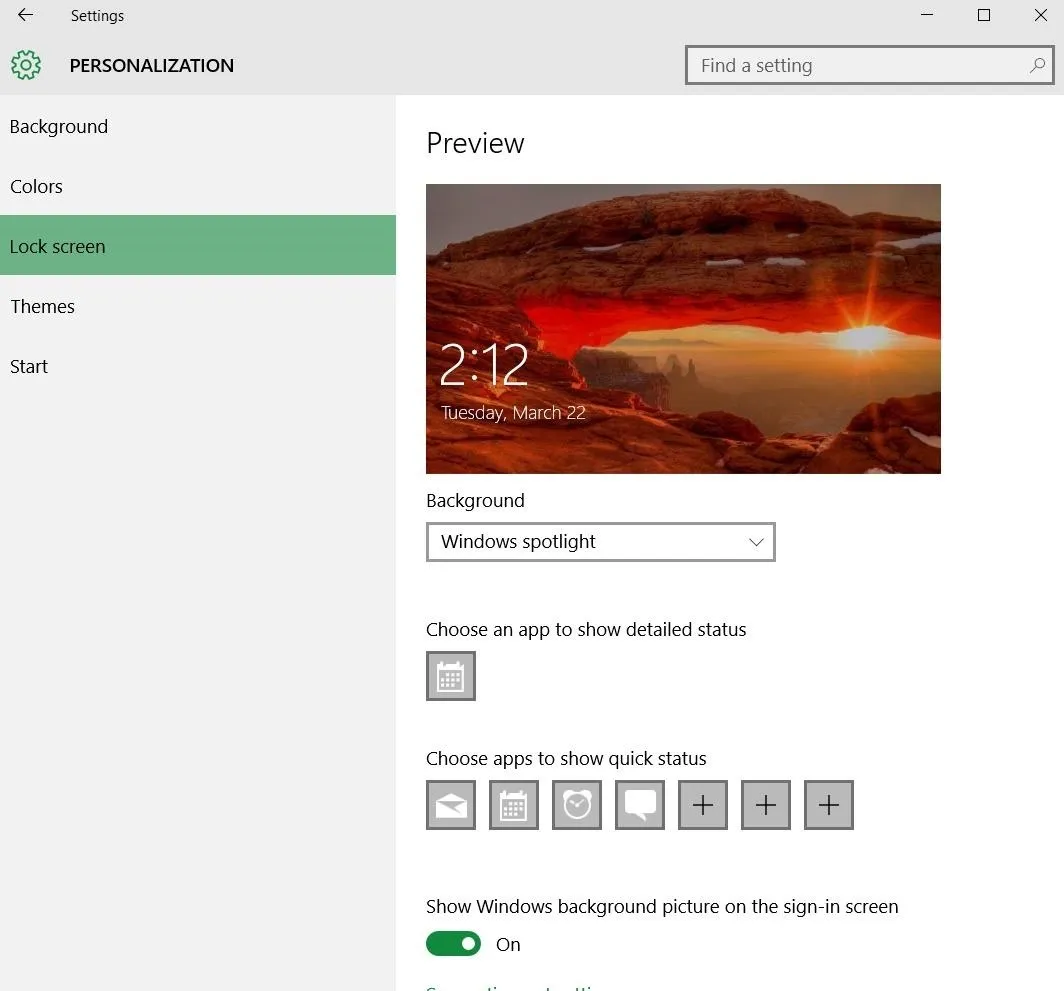Open the Themes section
This screenshot has width=1064, height=991.
[x=197, y=306]
